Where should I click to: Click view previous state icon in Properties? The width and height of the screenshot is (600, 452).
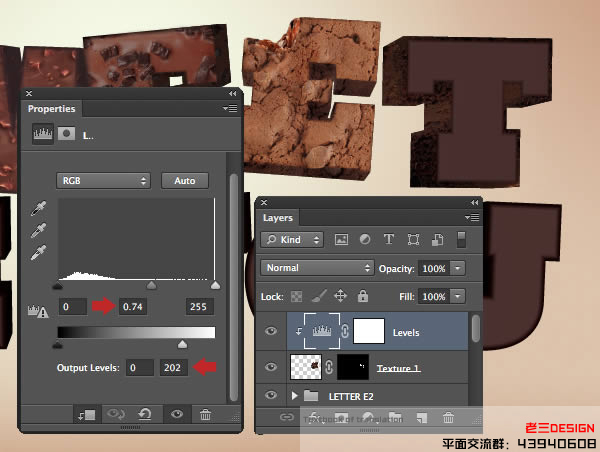(116, 414)
